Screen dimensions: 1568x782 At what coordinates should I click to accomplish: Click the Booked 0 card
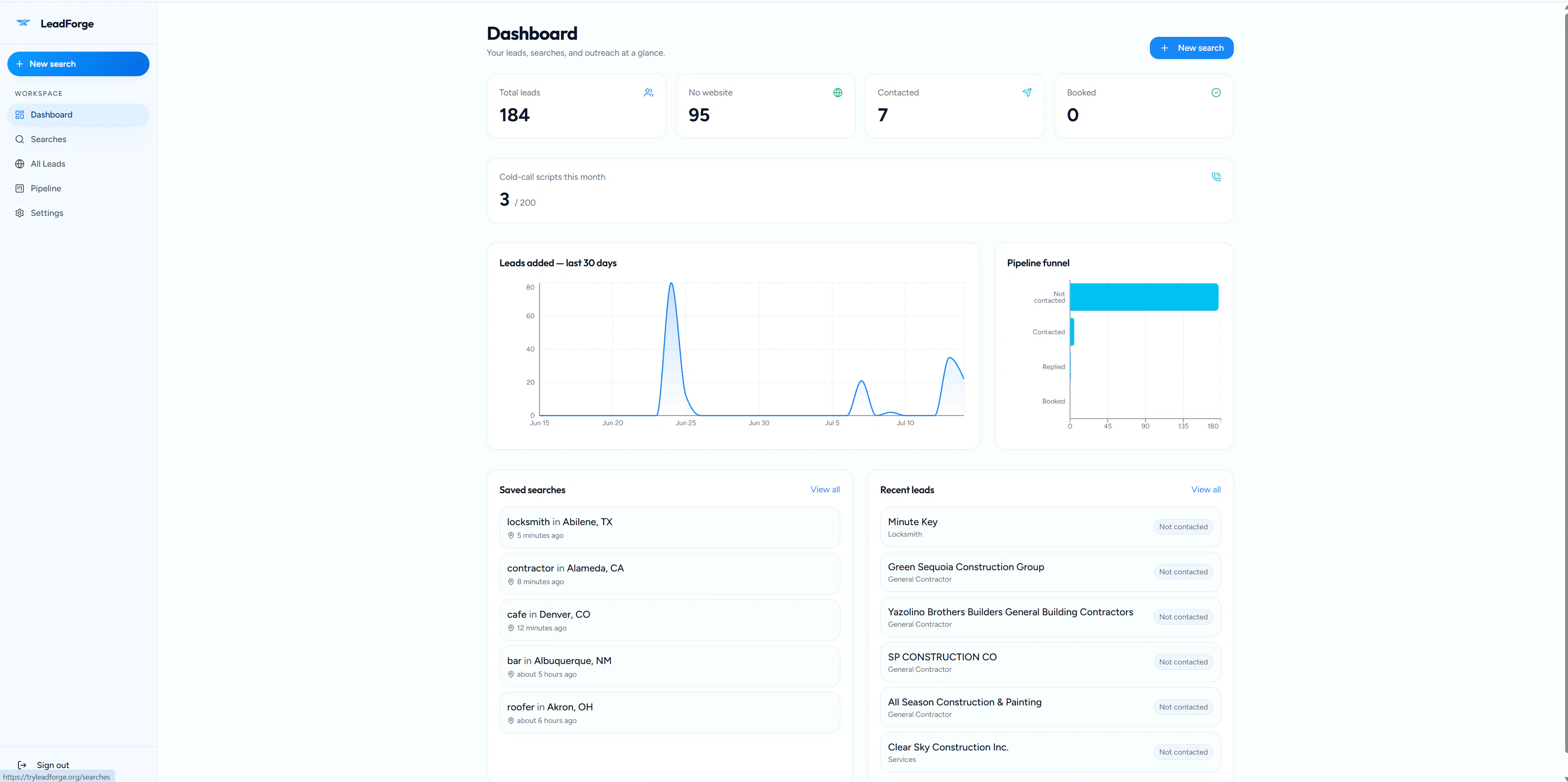pos(1144,106)
